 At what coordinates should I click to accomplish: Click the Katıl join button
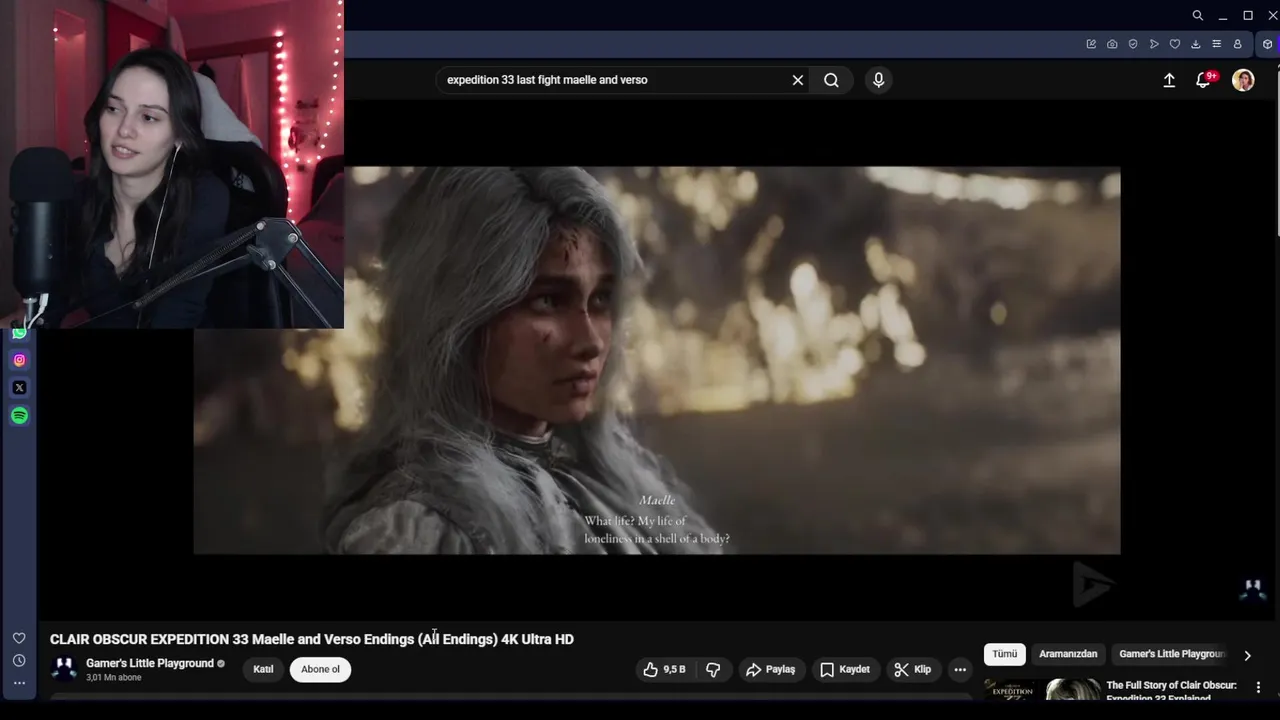coord(263,669)
